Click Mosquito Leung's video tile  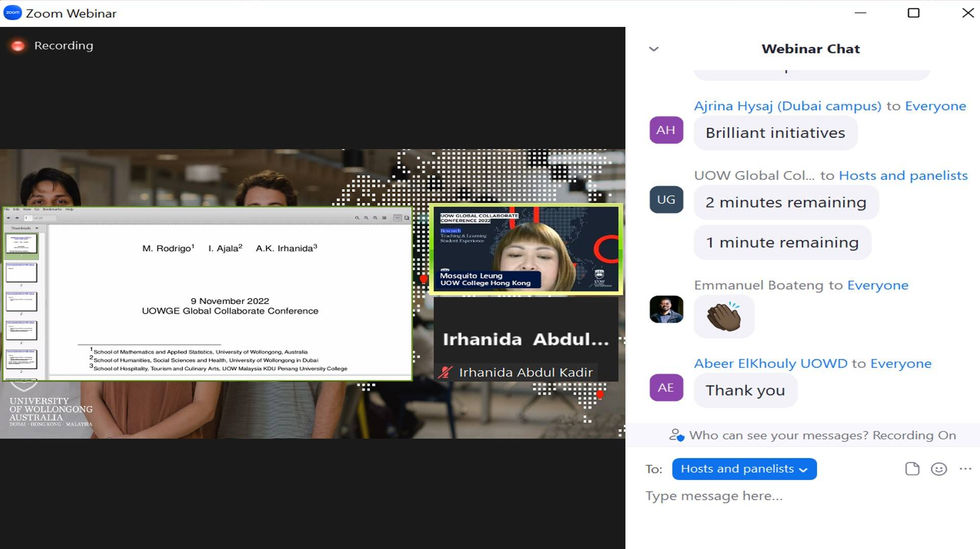pos(526,249)
